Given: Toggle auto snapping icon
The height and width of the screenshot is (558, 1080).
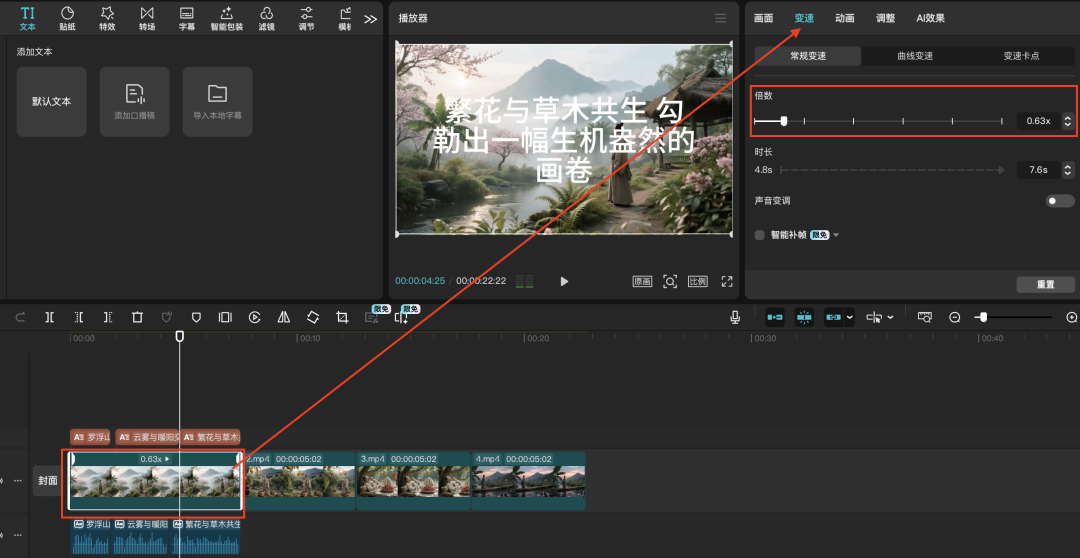Looking at the screenshot, I should (804, 317).
